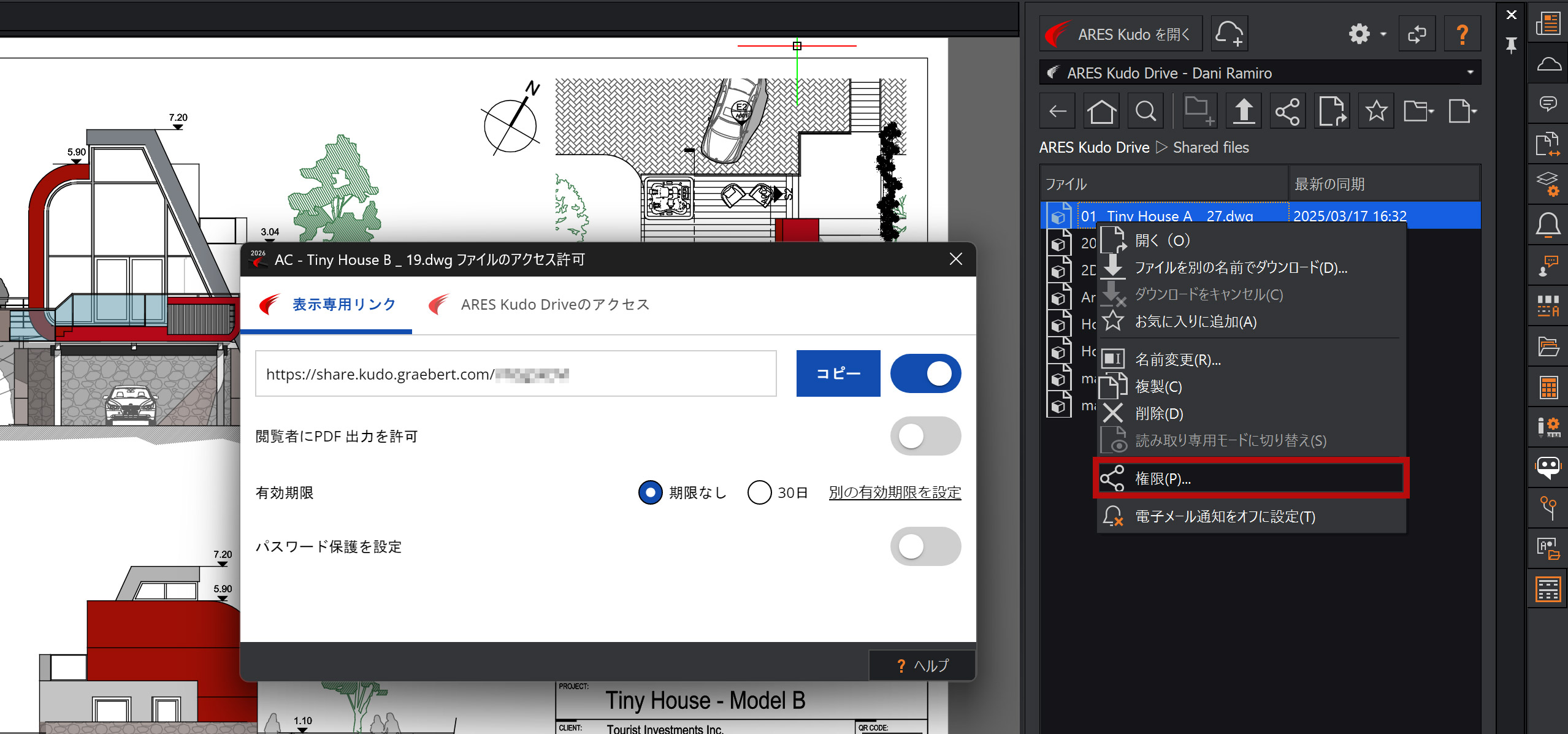Expand ARES Kudo Drive account dropdown
This screenshot has width=1568, height=734.
[x=1470, y=72]
